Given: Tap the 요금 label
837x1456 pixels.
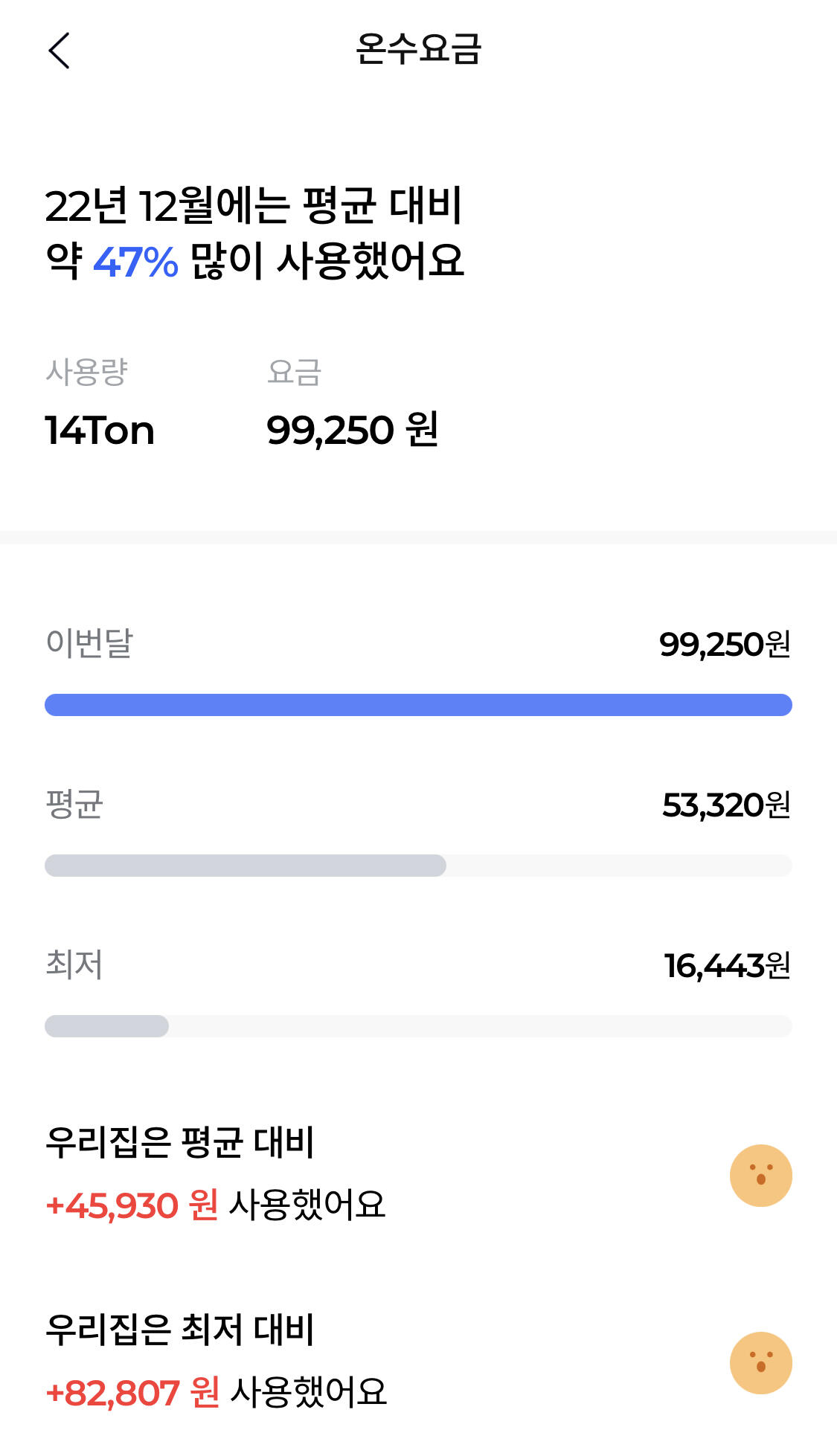Looking at the screenshot, I should [x=294, y=372].
